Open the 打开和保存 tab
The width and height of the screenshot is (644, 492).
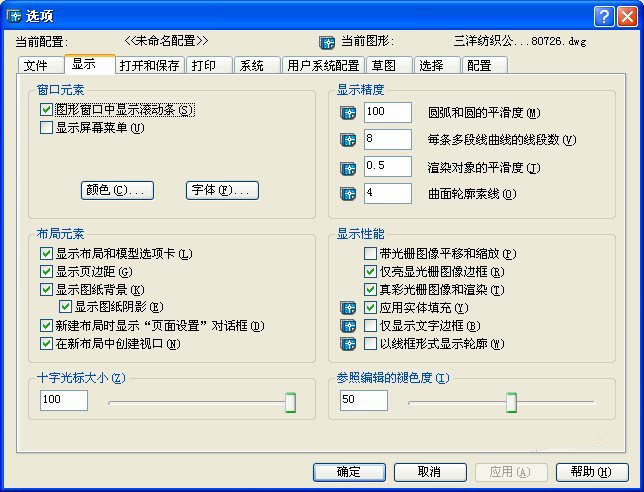click(x=150, y=65)
